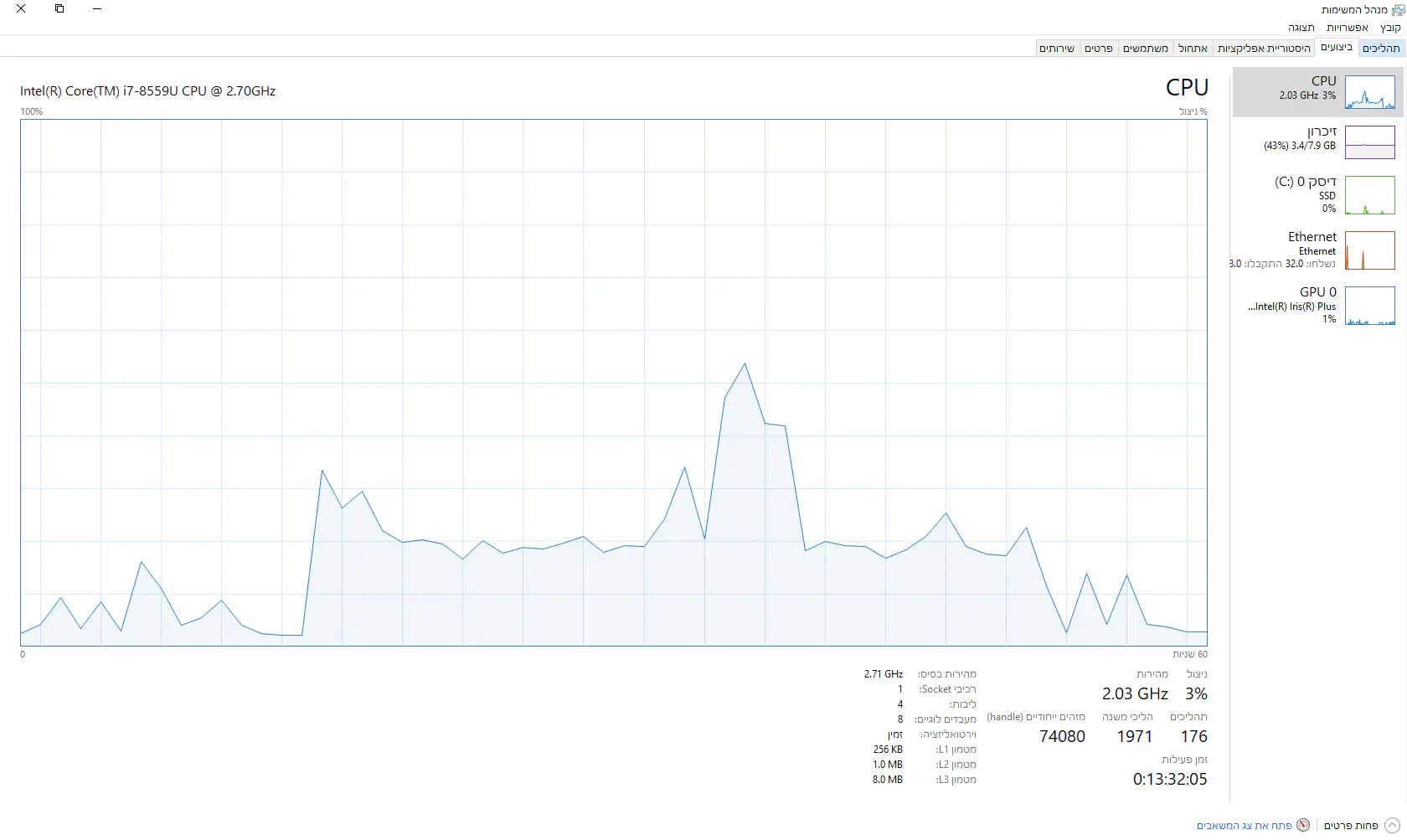
Task: Click the פתח את צג המשאבים link
Action: 1244,826
